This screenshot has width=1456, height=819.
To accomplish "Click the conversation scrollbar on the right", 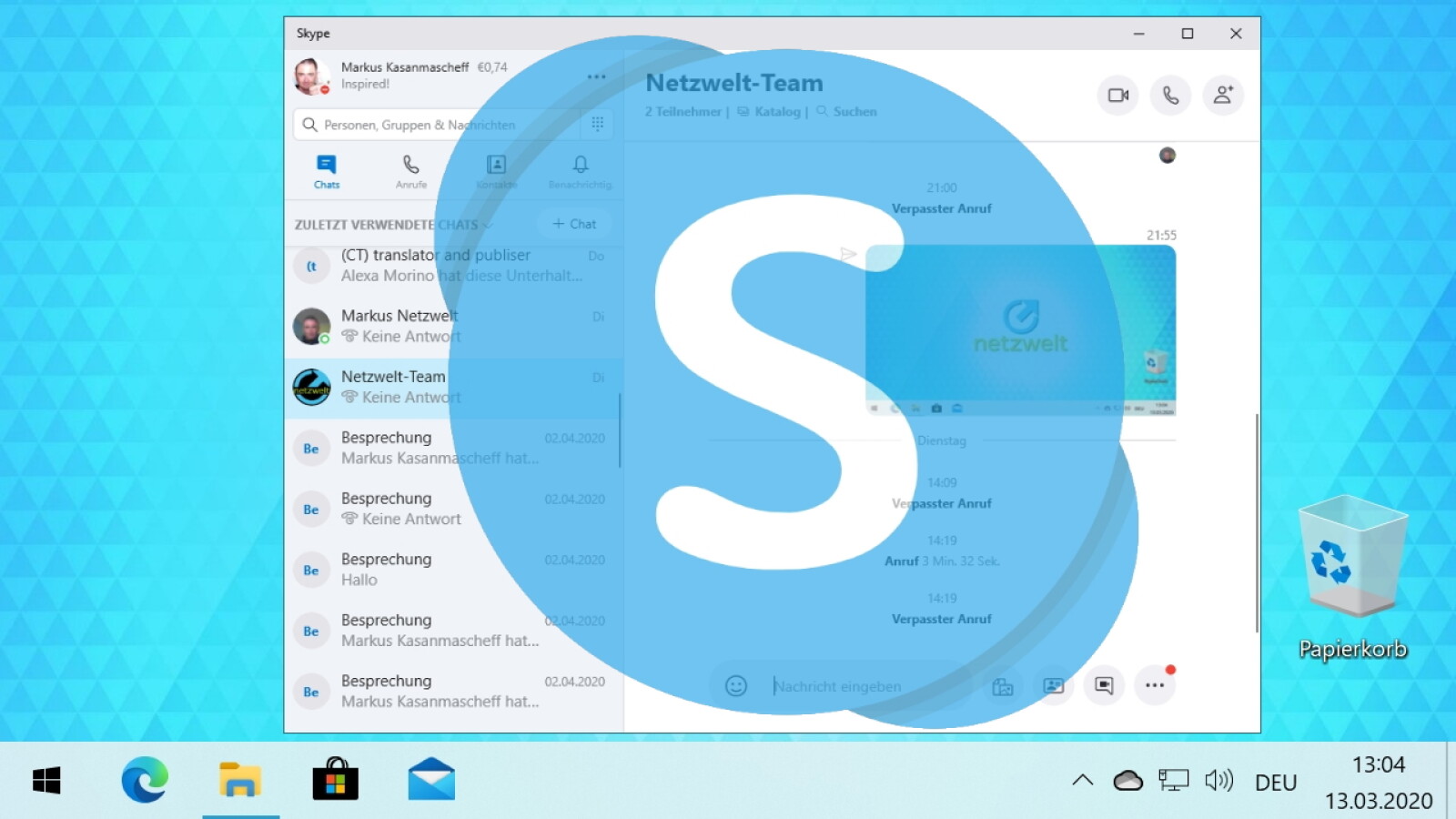I will (x=1257, y=523).
